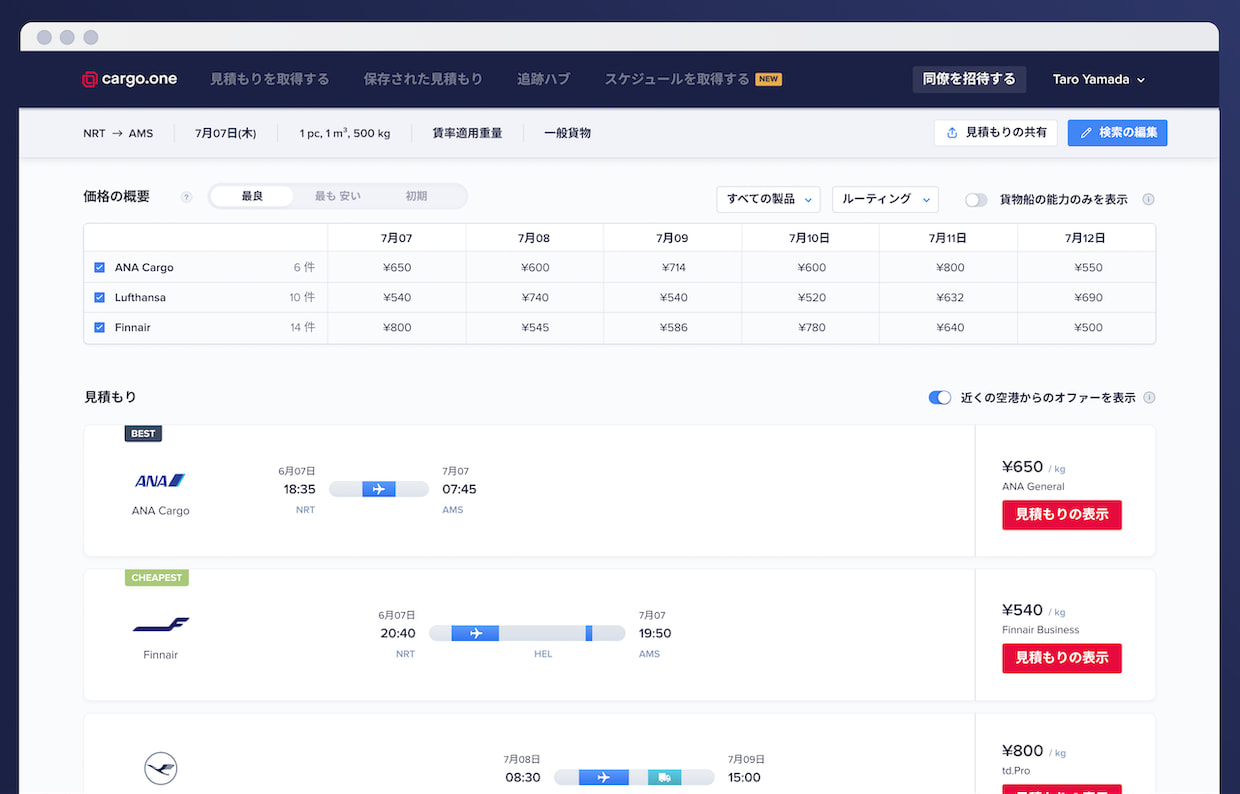
Task: Click the ANA Cargo route progress bar
Action: tap(379, 489)
